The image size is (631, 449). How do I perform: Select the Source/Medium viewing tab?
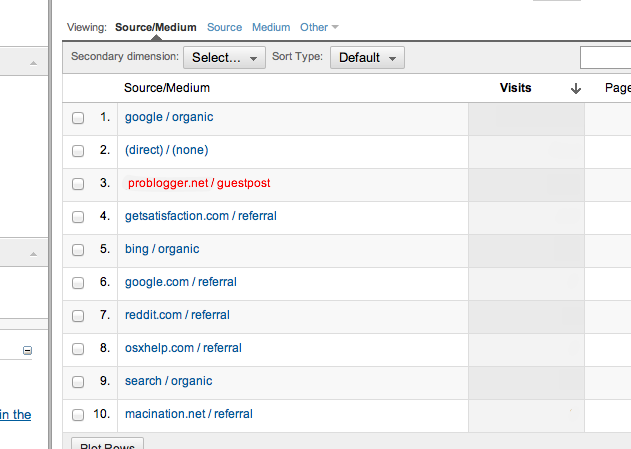tap(155, 27)
